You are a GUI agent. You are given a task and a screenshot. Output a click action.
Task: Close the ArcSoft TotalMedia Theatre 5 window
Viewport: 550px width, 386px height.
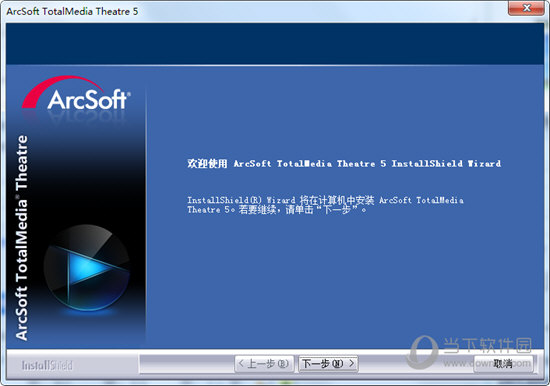pos(526,8)
